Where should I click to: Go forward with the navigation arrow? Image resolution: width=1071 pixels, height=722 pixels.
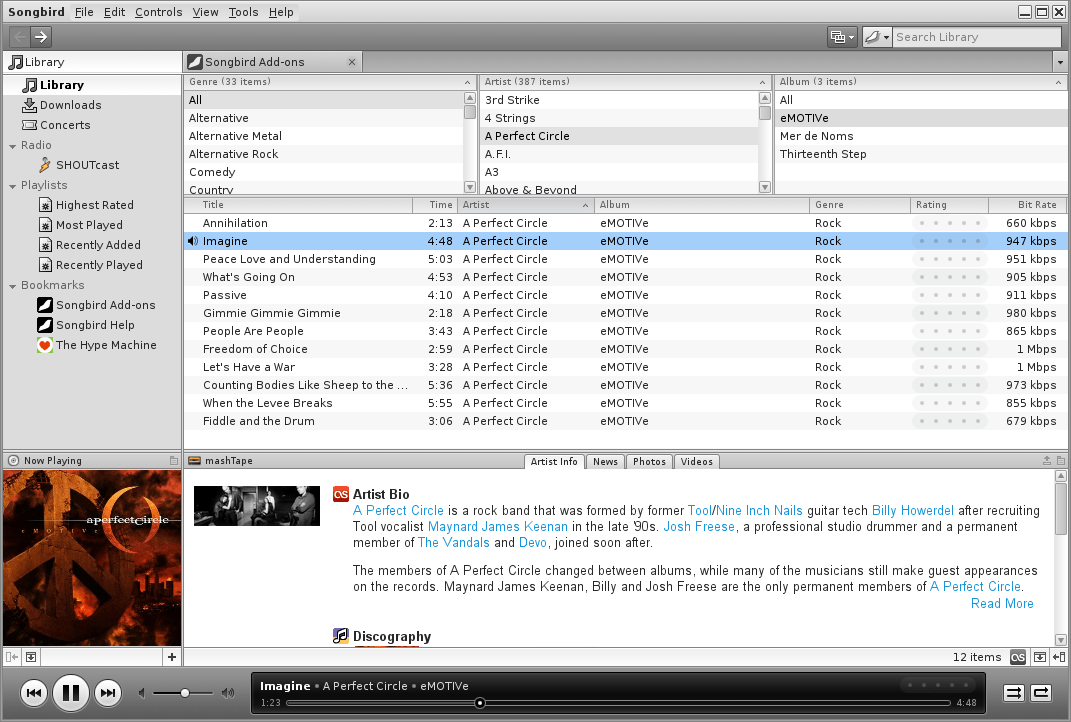pyautogui.click(x=41, y=37)
